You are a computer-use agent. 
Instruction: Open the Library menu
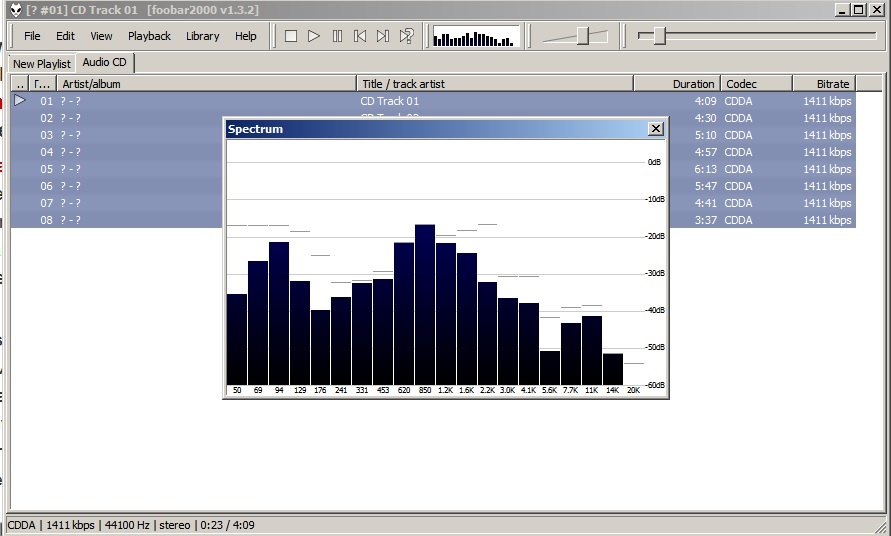click(x=202, y=36)
